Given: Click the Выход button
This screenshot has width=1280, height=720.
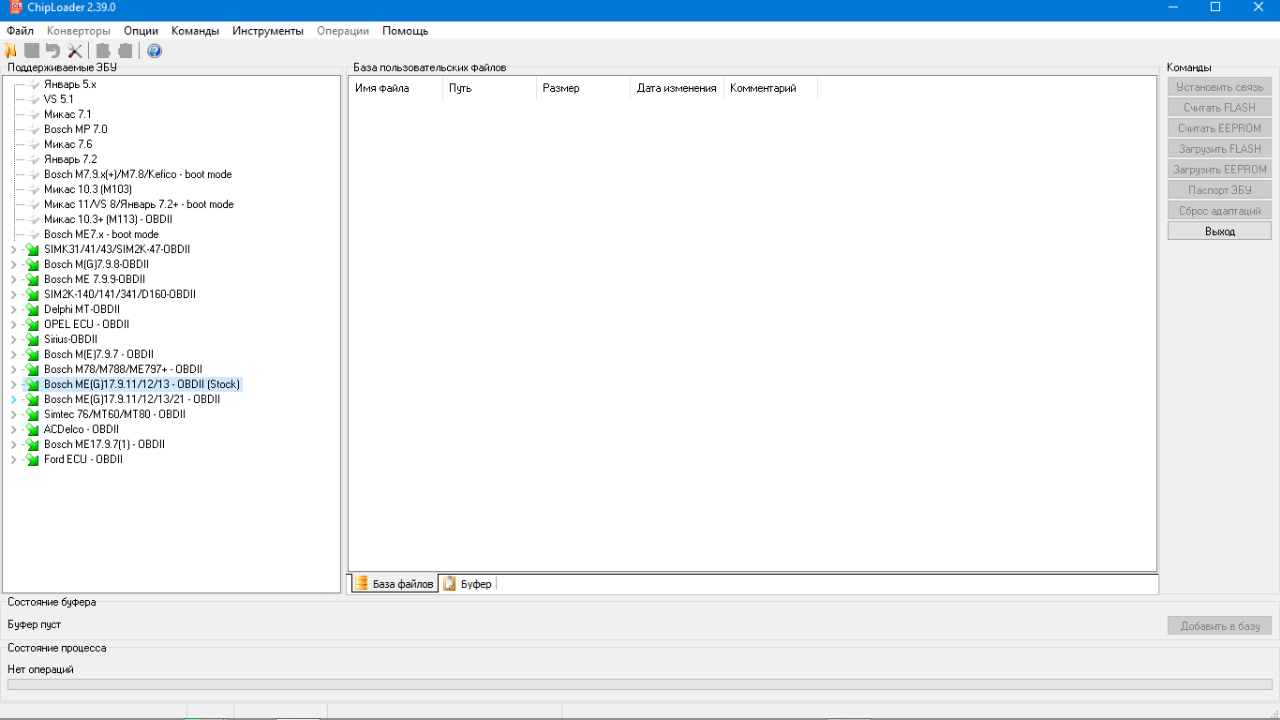Looking at the screenshot, I should (1219, 231).
